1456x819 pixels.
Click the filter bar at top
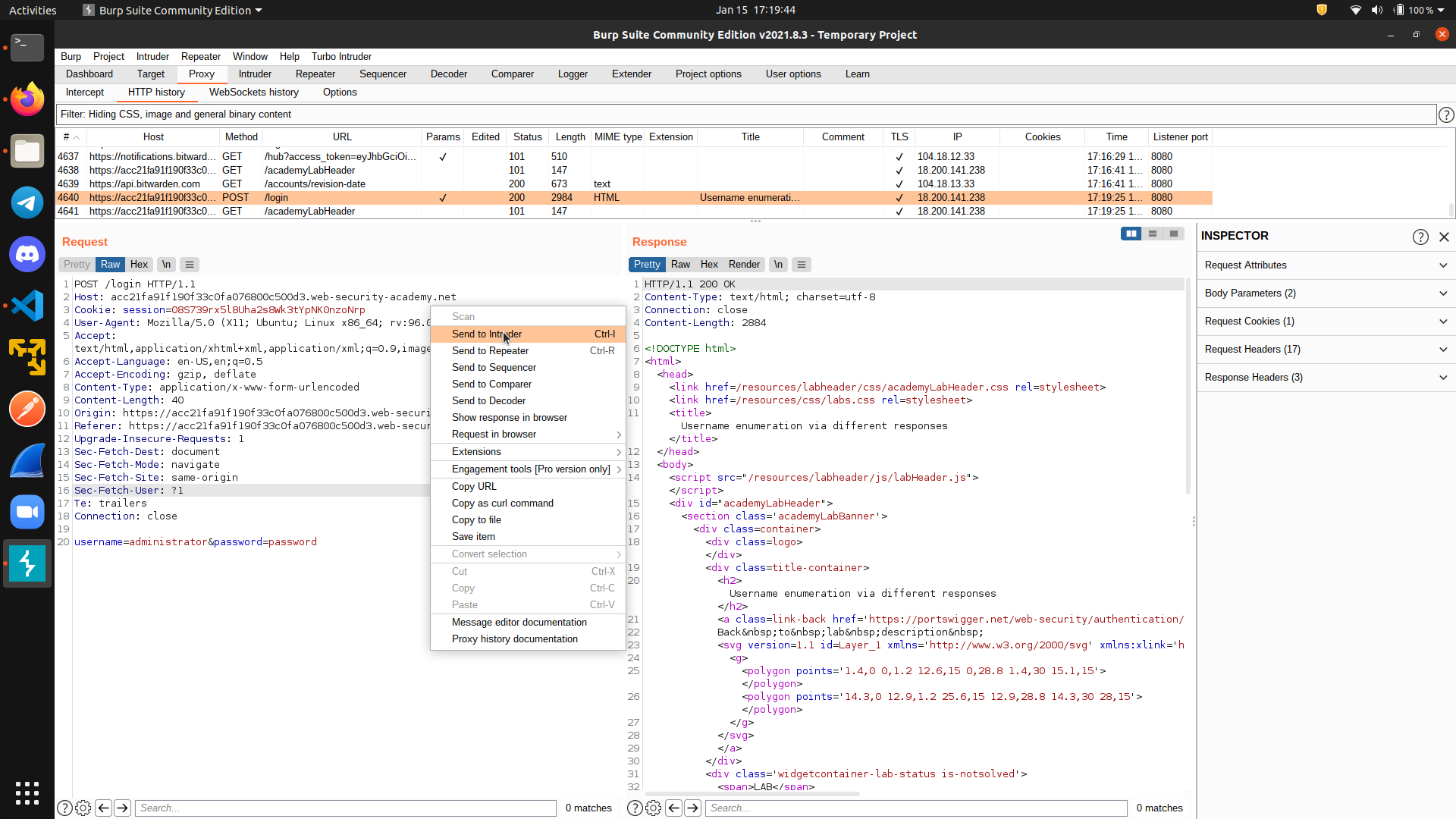click(755, 113)
